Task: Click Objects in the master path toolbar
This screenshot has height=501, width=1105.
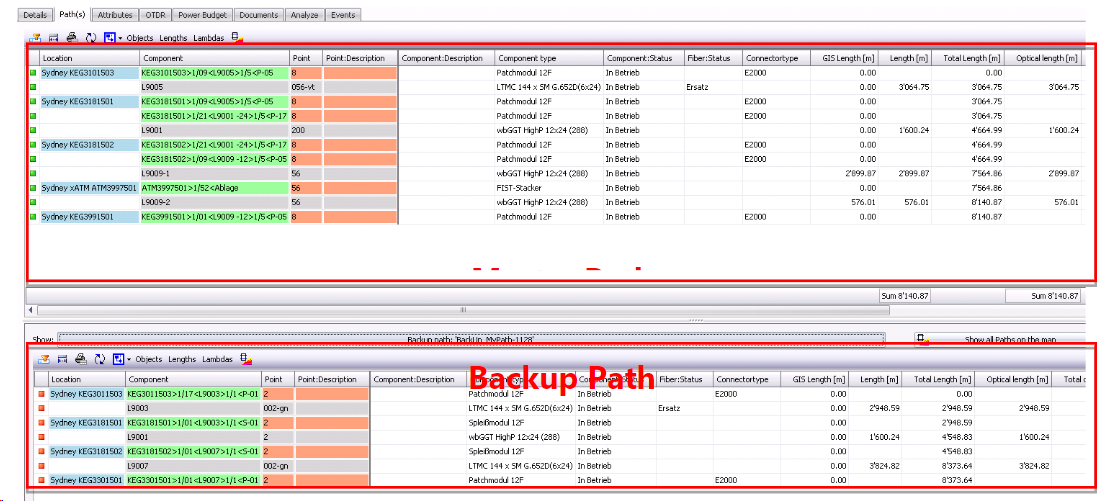Action: pyautogui.click(x=140, y=38)
